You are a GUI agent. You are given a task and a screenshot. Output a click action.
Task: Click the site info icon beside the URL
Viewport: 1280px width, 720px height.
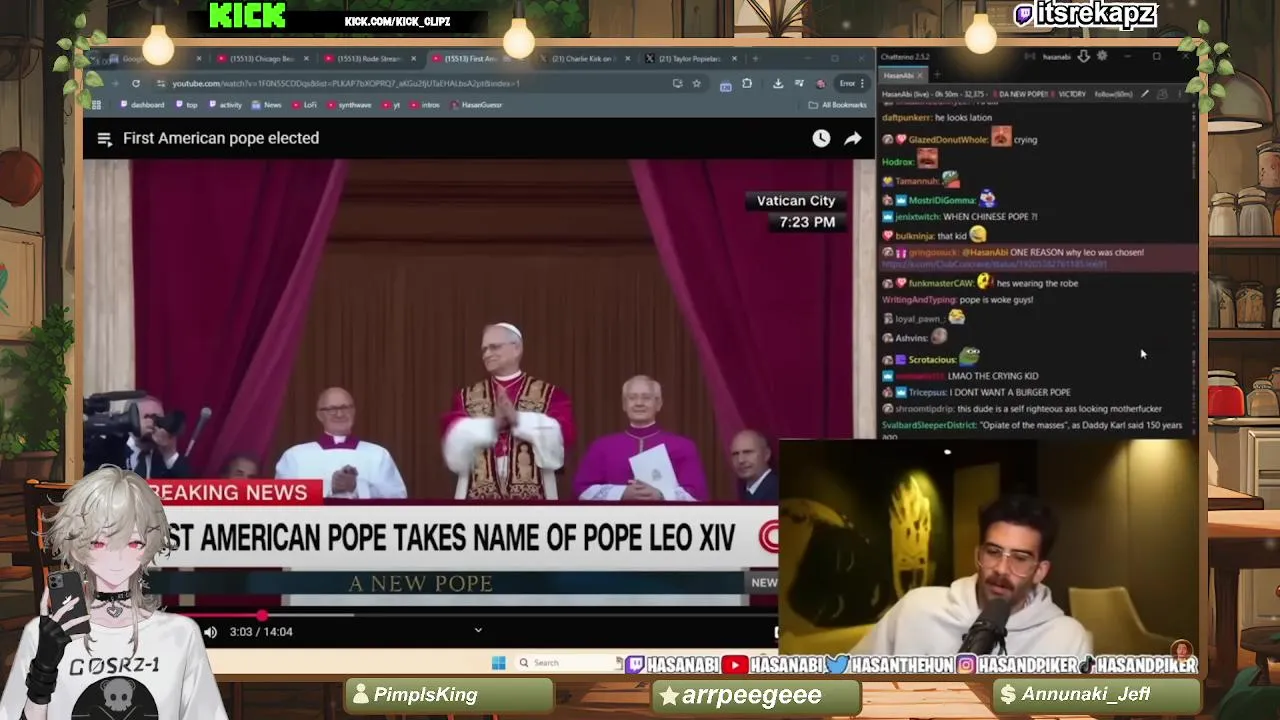point(161,83)
